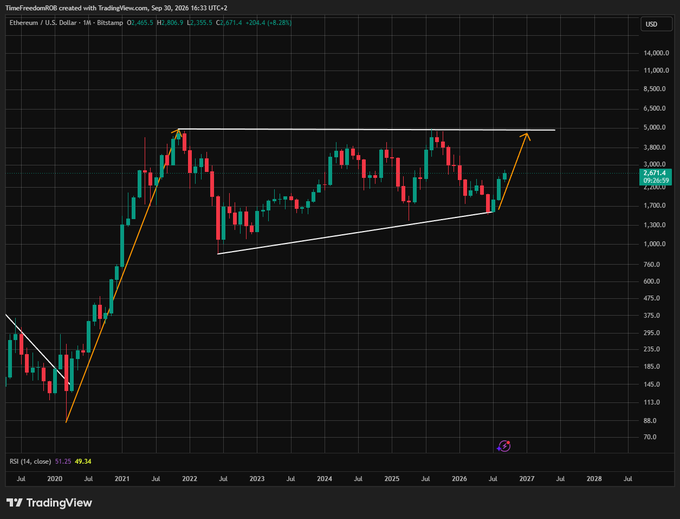Click the 2024 time axis label
Screen dimensions: 680x519
(324, 479)
